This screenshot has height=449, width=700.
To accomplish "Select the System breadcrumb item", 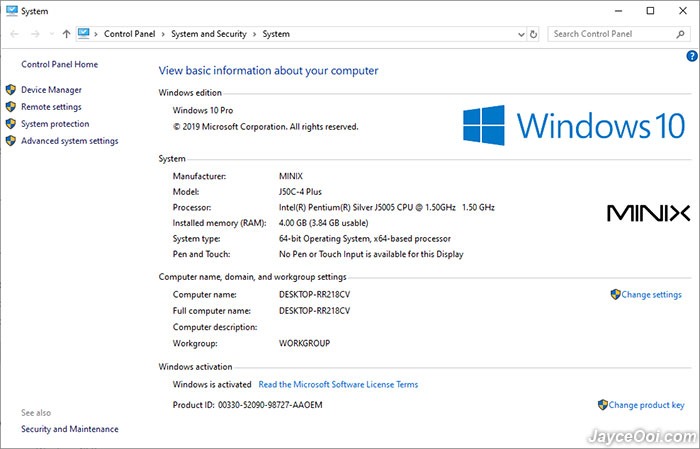I will click(x=276, y=34).
